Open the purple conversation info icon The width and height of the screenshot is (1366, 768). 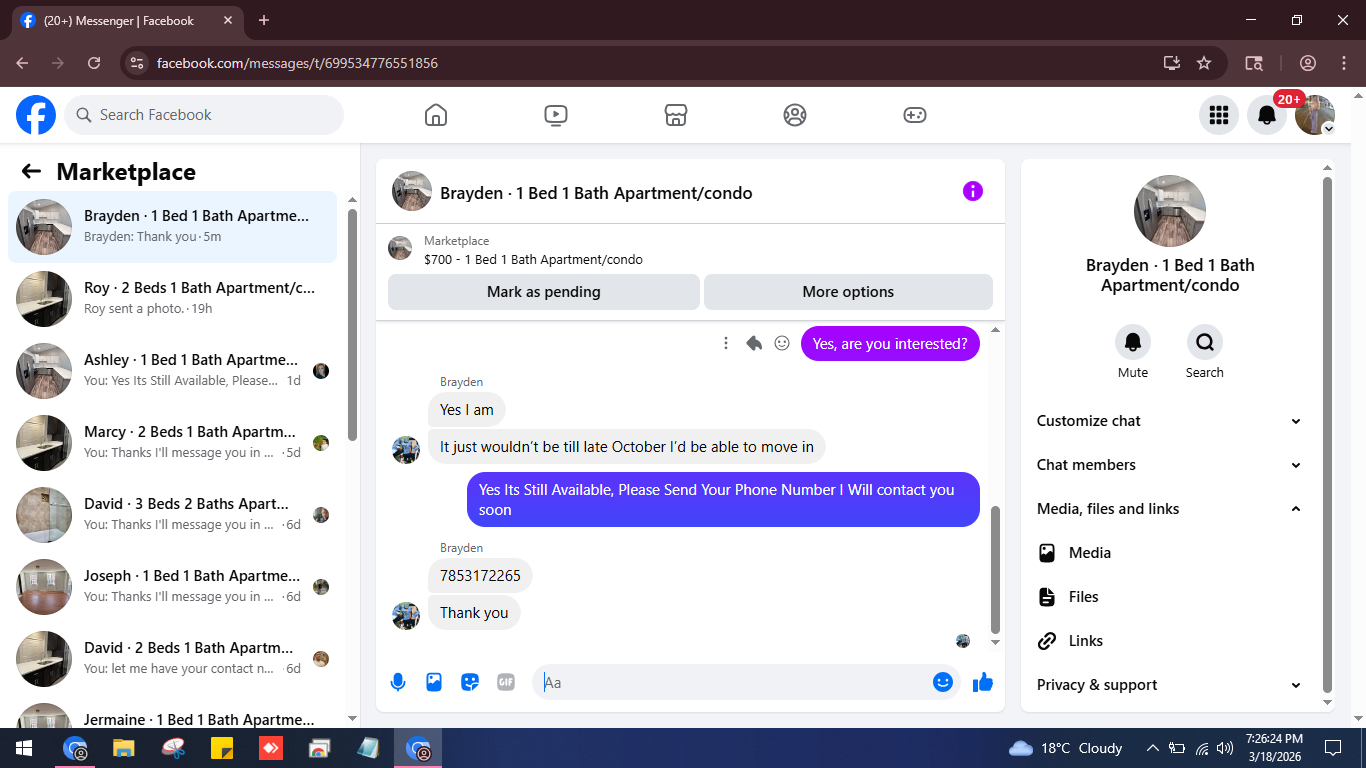[x=973, y=191]
